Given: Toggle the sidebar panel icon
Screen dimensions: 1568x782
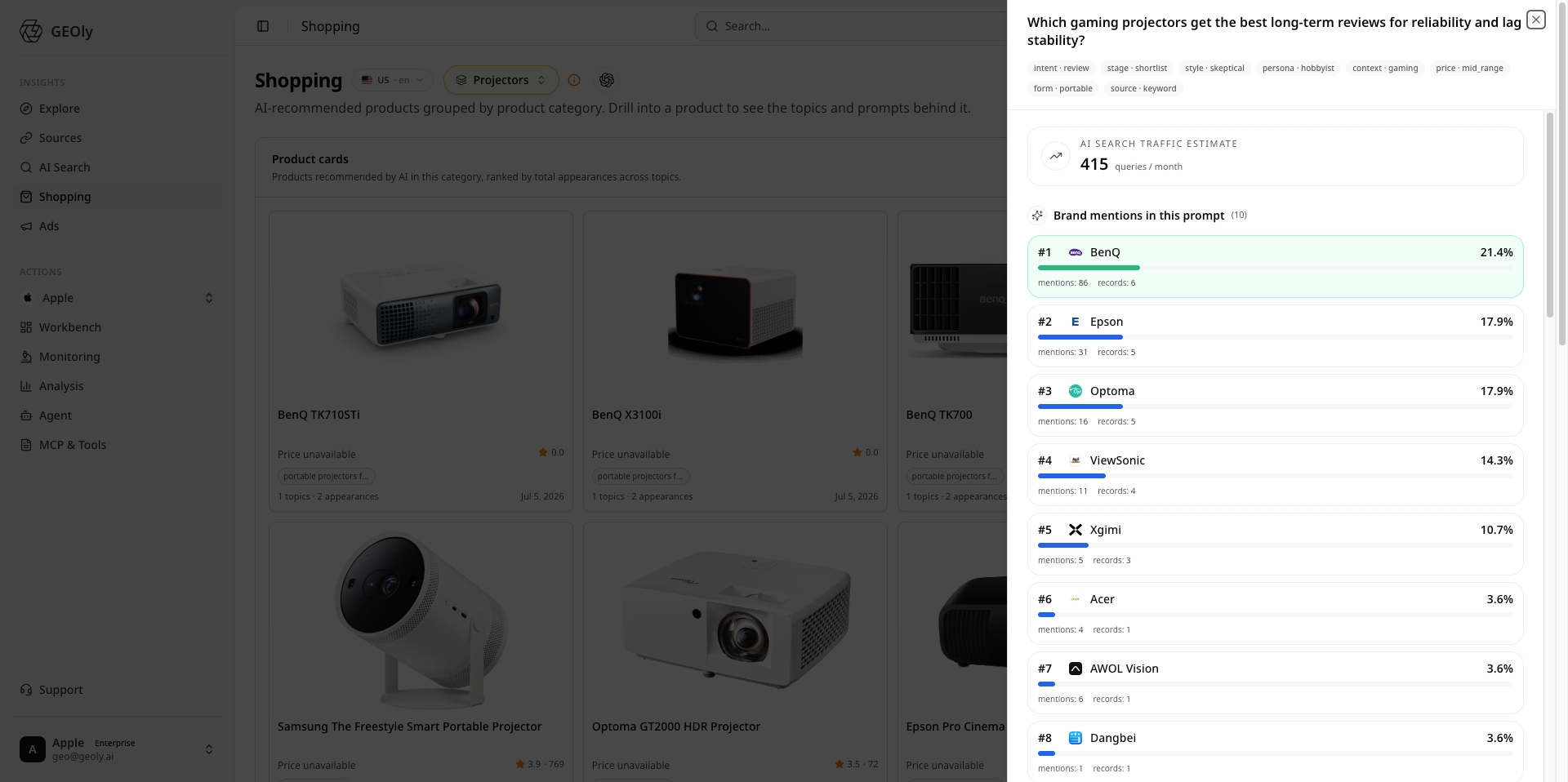Looking at the screenshot, I should tap(263, 26).
